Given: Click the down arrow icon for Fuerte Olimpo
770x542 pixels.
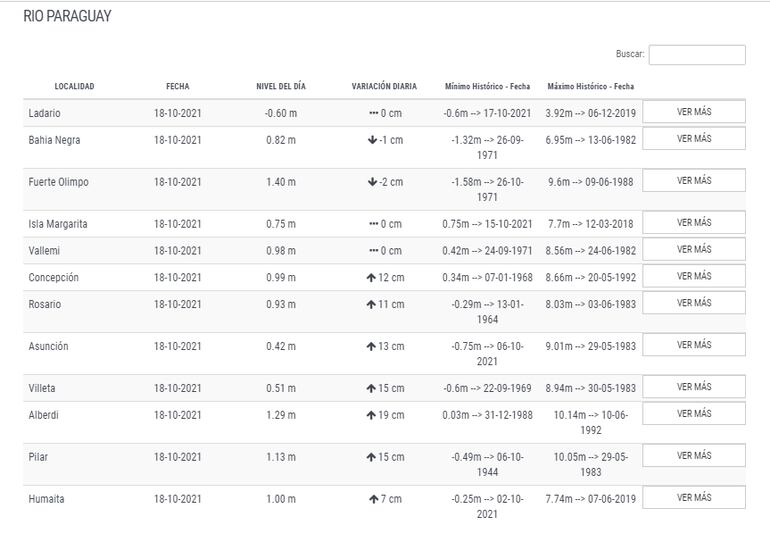Looking at the screenshot, I should tap(372, 182).
